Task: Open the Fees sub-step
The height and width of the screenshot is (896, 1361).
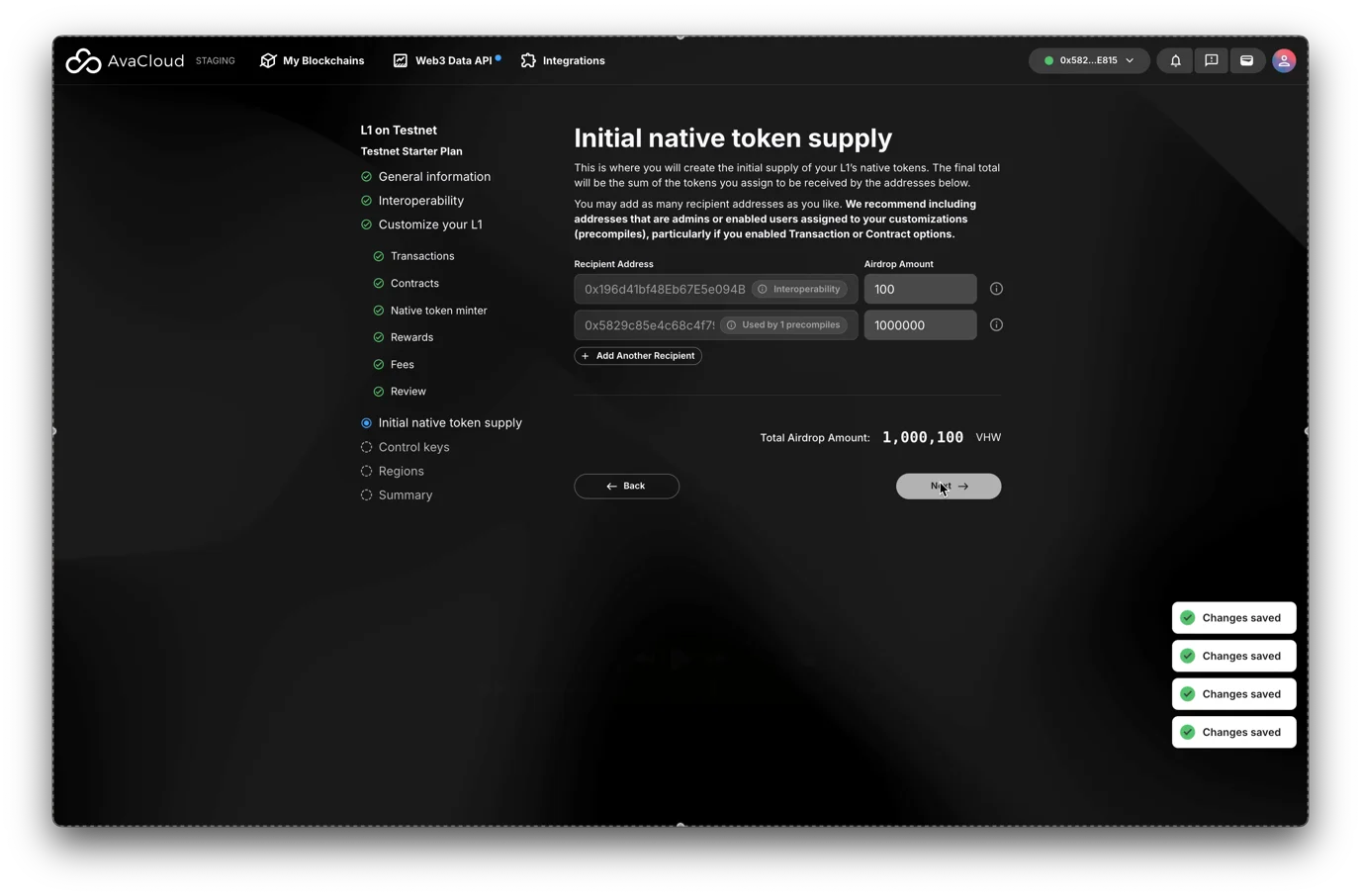Action: [x=402, y=365]
